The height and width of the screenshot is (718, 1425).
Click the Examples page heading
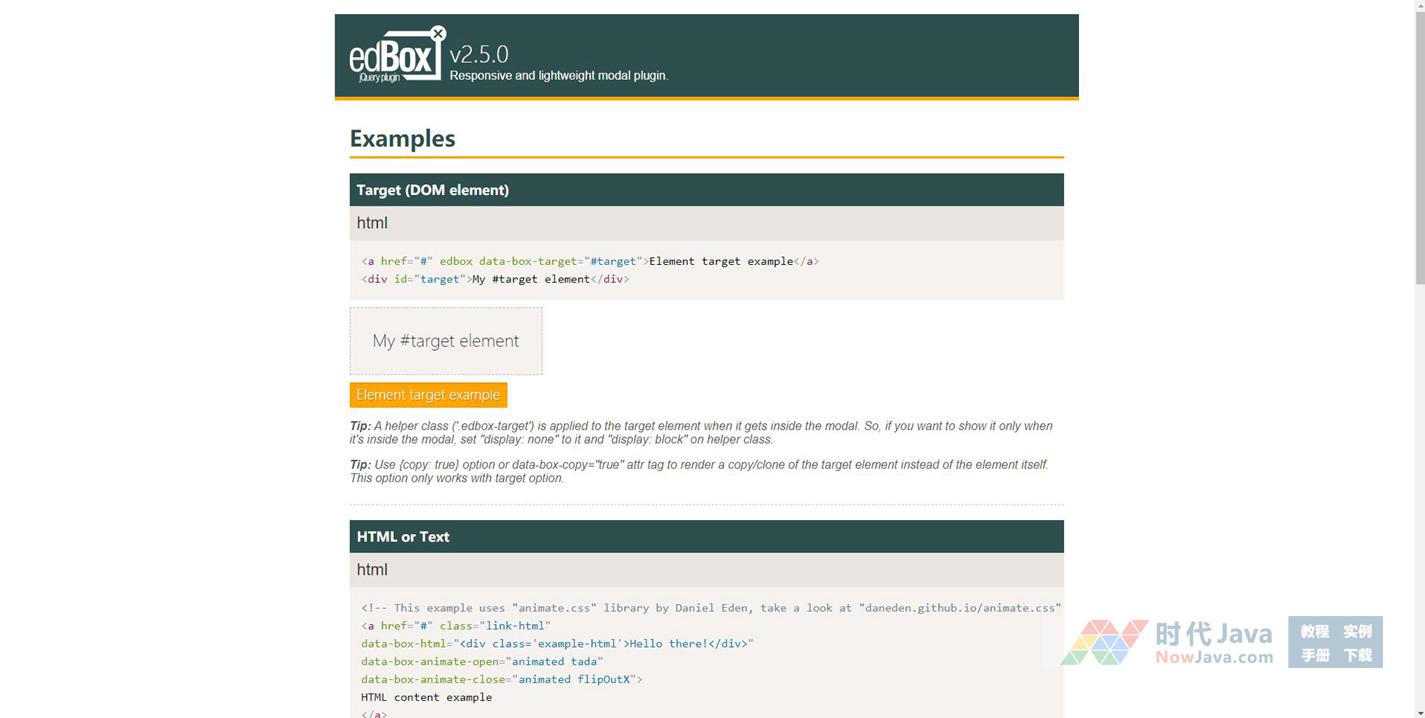tap(402, 139)
